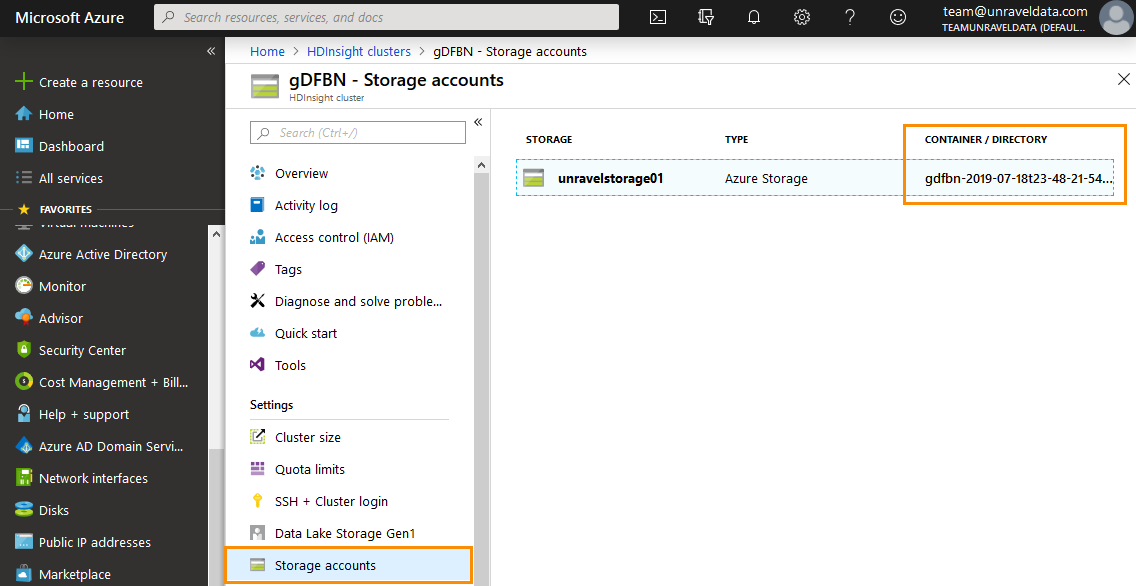
Task: Click the Monitor gauge icon
Action: coord(24,285)
